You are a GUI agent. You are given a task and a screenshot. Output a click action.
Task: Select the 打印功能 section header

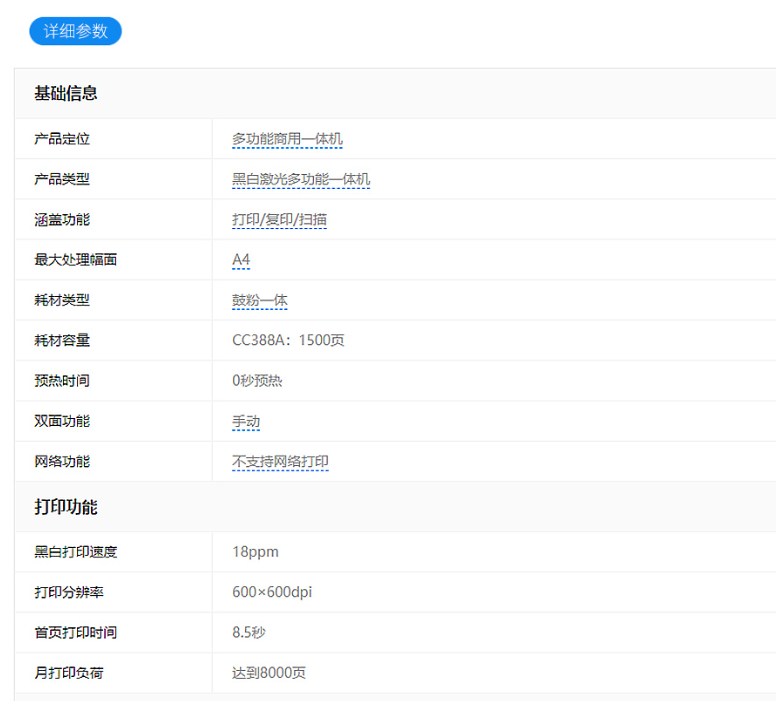pos(66,507)
